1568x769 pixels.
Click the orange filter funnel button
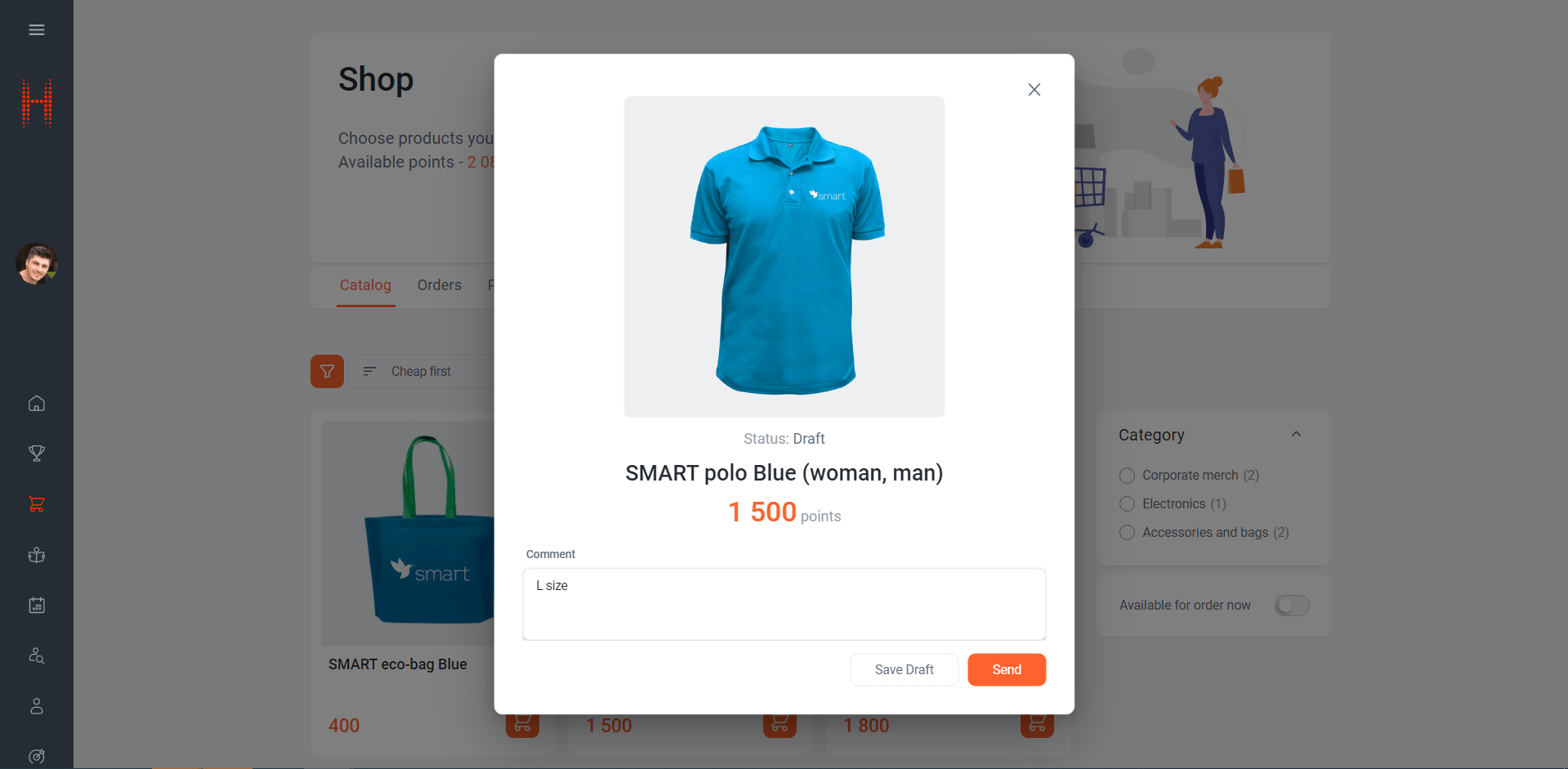327,372
